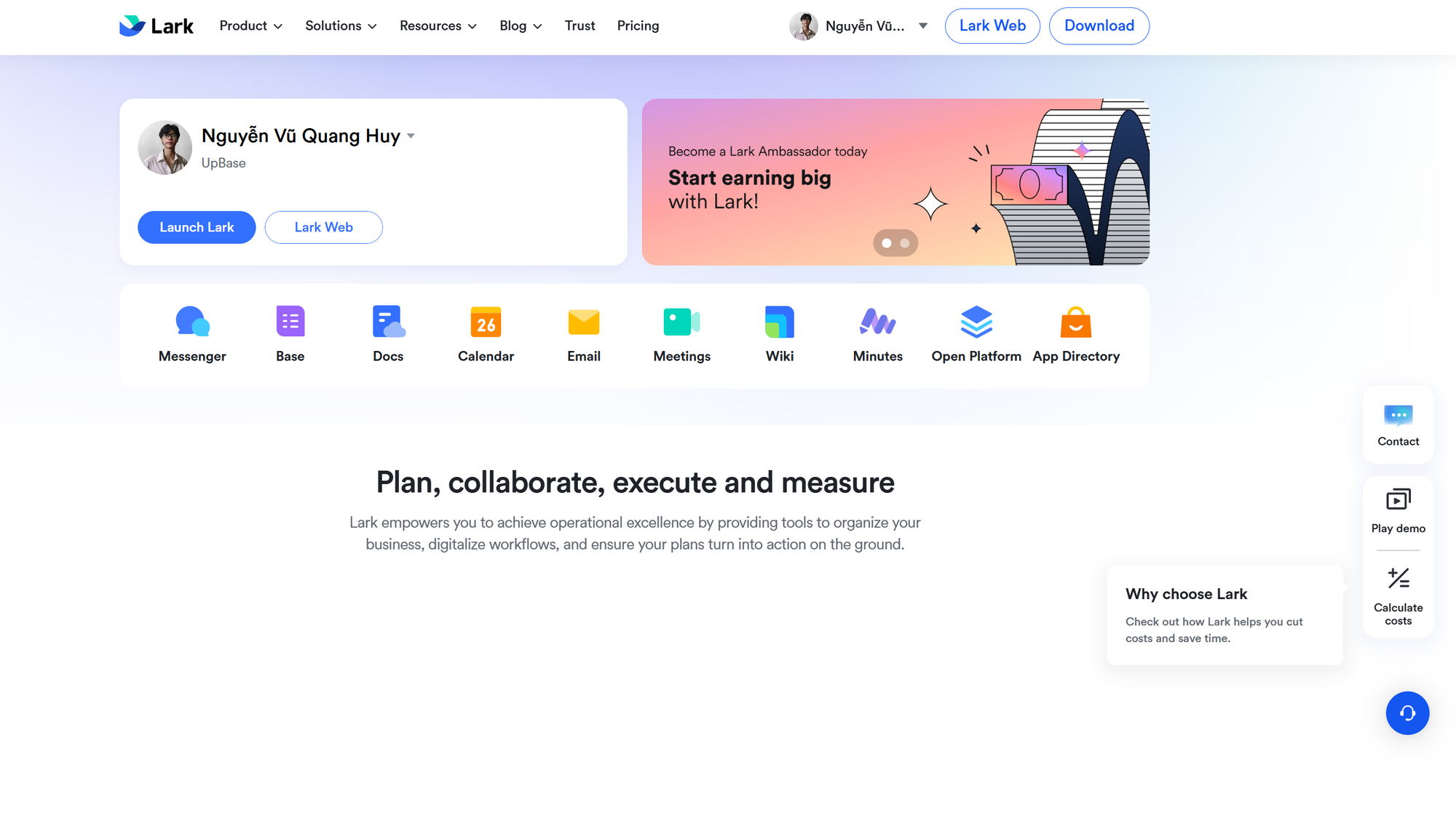Image resolution: width=1456 pixels, height=819 pixels.
Task: Open the Why choose Lark card
Action: point(1224,615)
